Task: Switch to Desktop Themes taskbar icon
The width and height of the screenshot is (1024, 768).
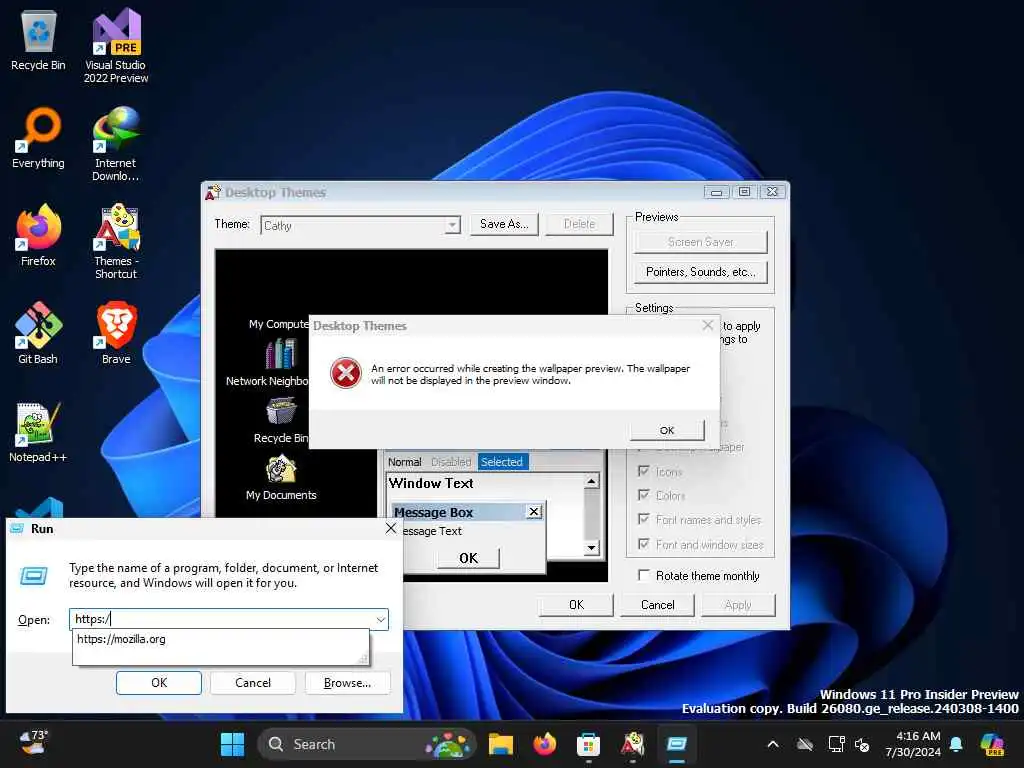Action: pos(632,744)
